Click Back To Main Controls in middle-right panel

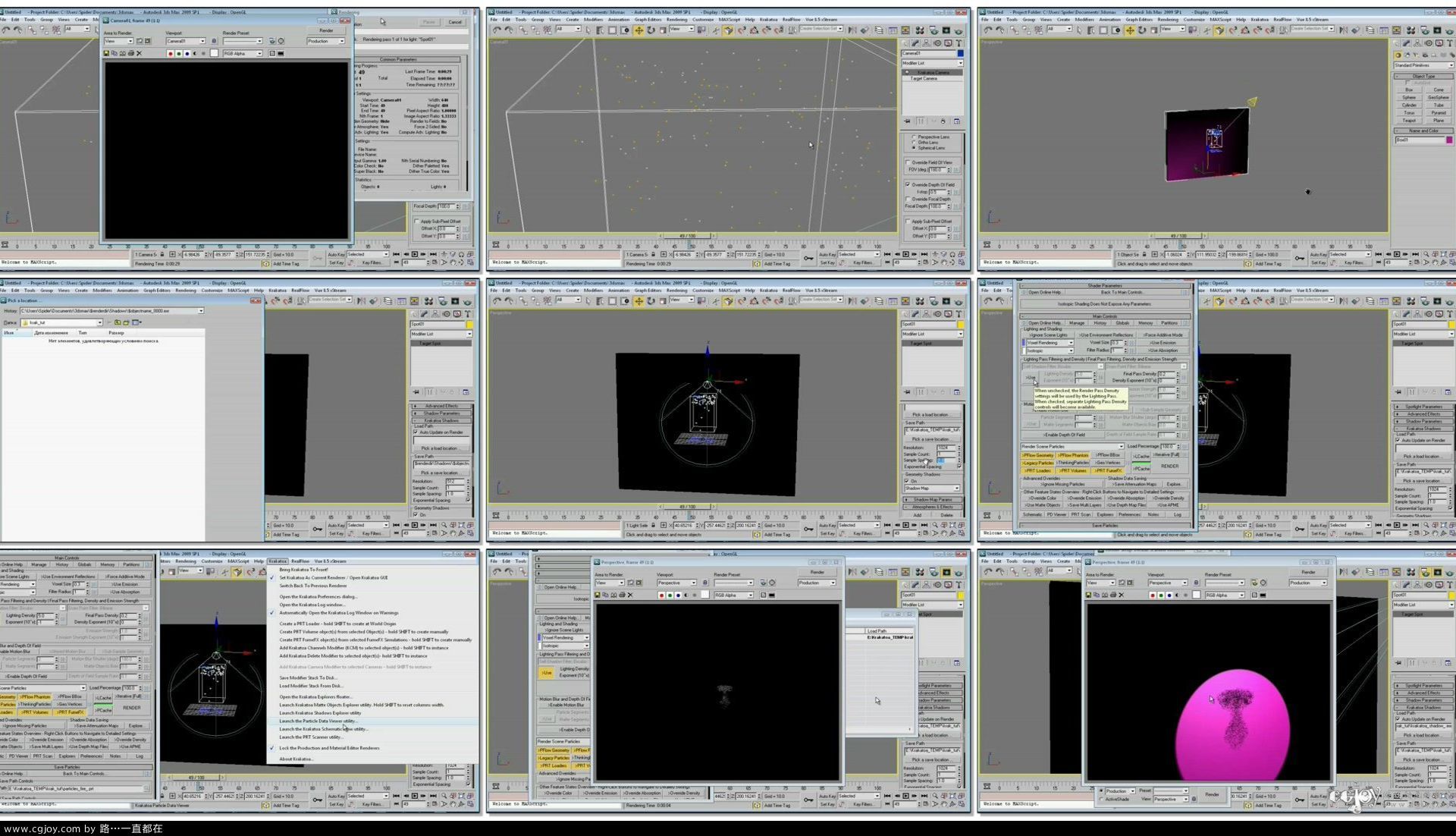[1121, 292]
